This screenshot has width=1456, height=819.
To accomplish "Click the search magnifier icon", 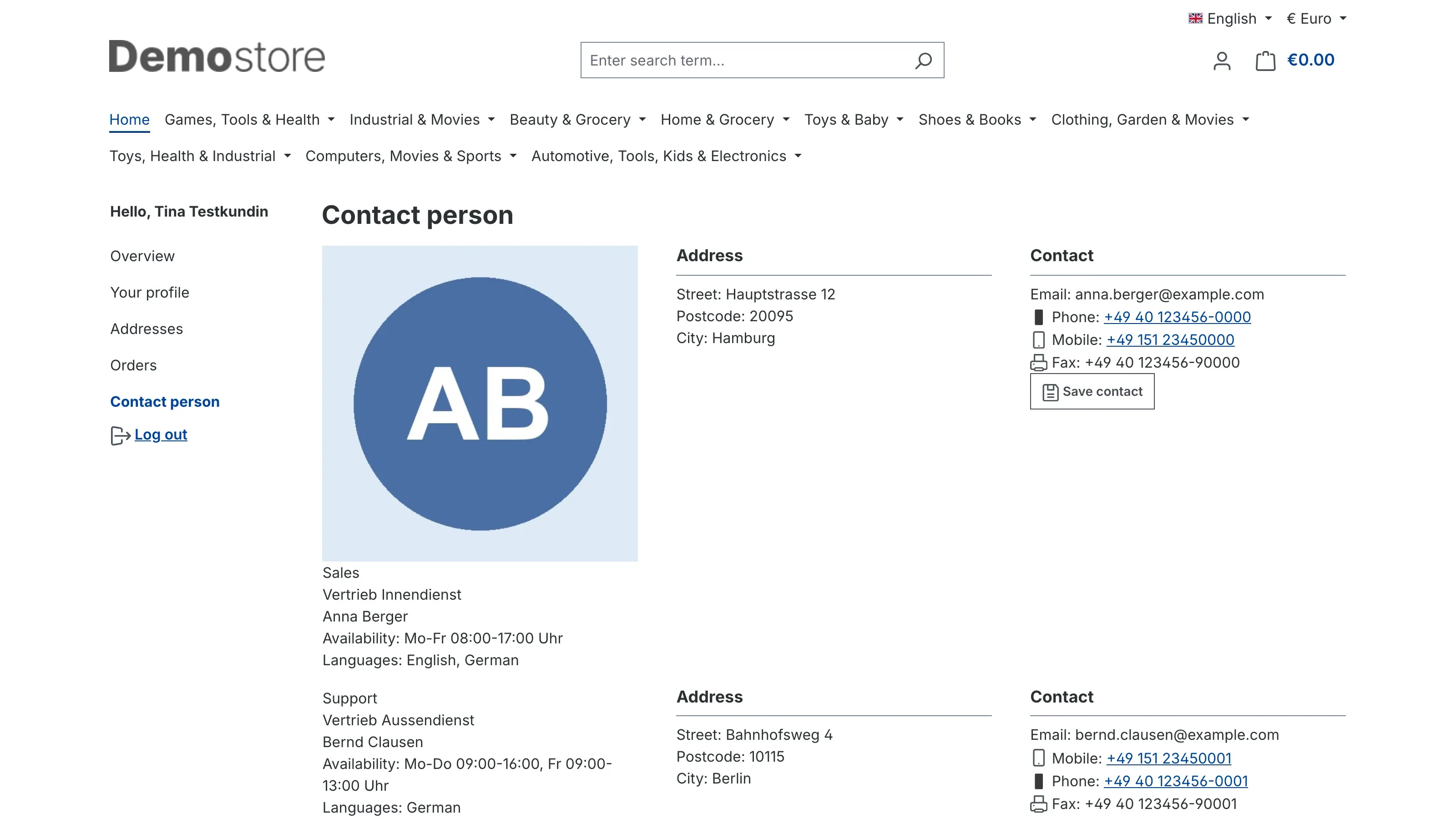I will pyautogui.click(x=923, y=61).
